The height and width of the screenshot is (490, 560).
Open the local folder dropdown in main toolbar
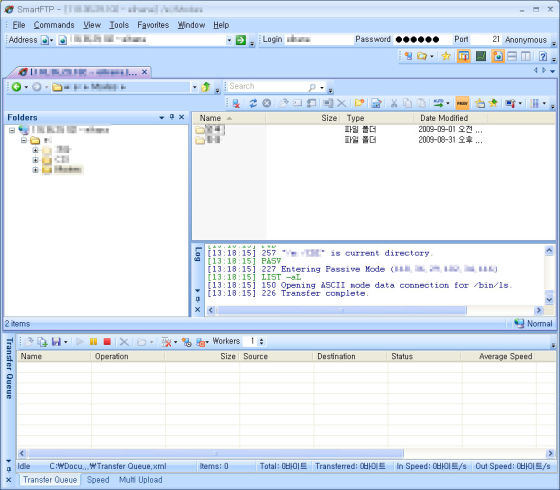(x=432, y=56)
